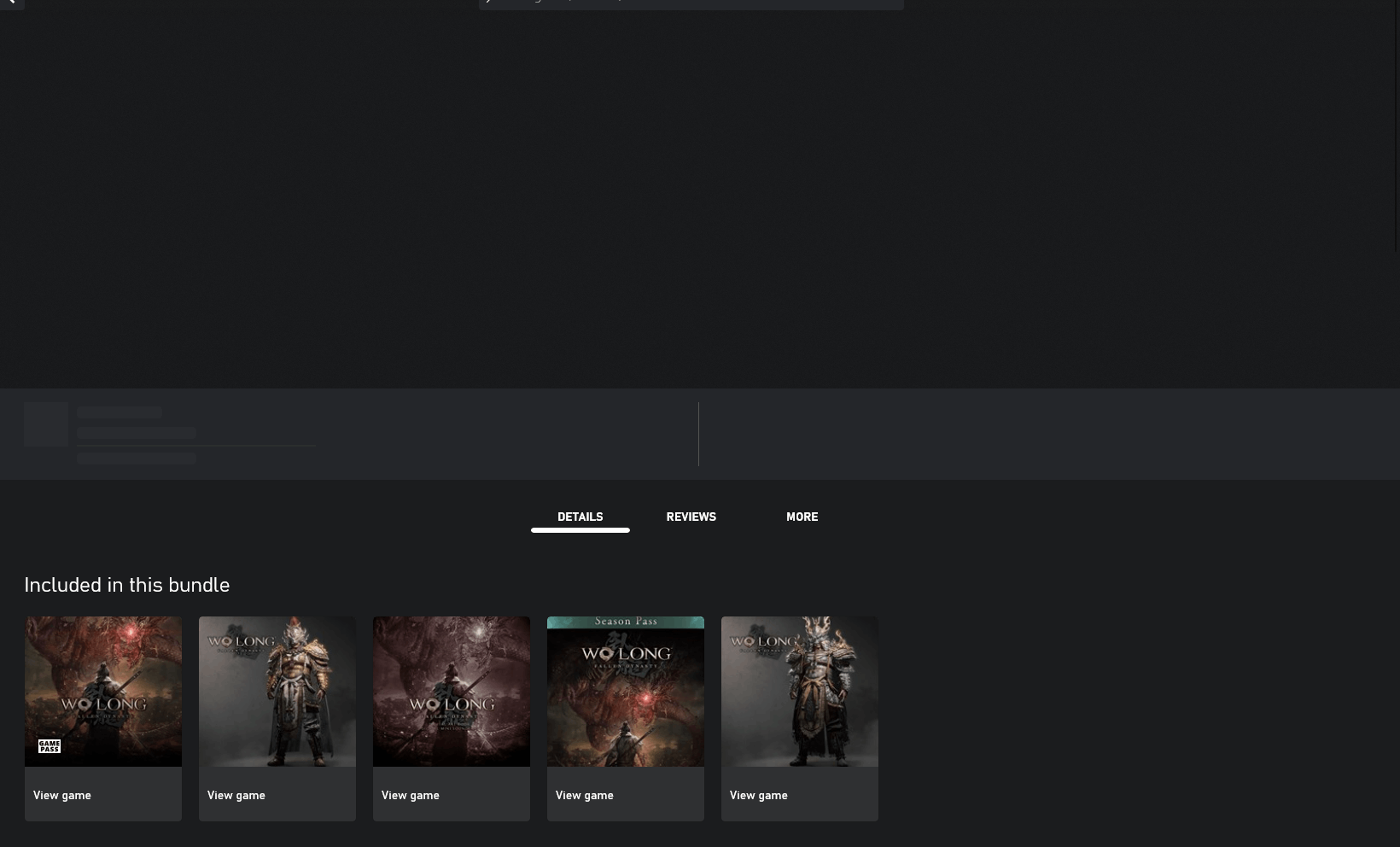Click View game under the Game Pass cover
Viewport: 1400px width, 847px height.
click(61, 795)
